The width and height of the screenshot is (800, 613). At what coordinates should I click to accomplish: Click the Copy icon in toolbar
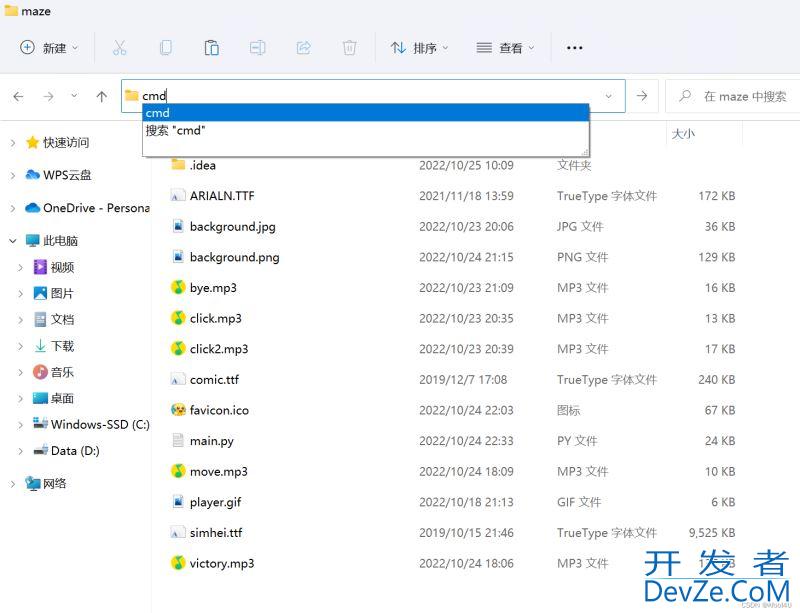click(x=165, y=48)
